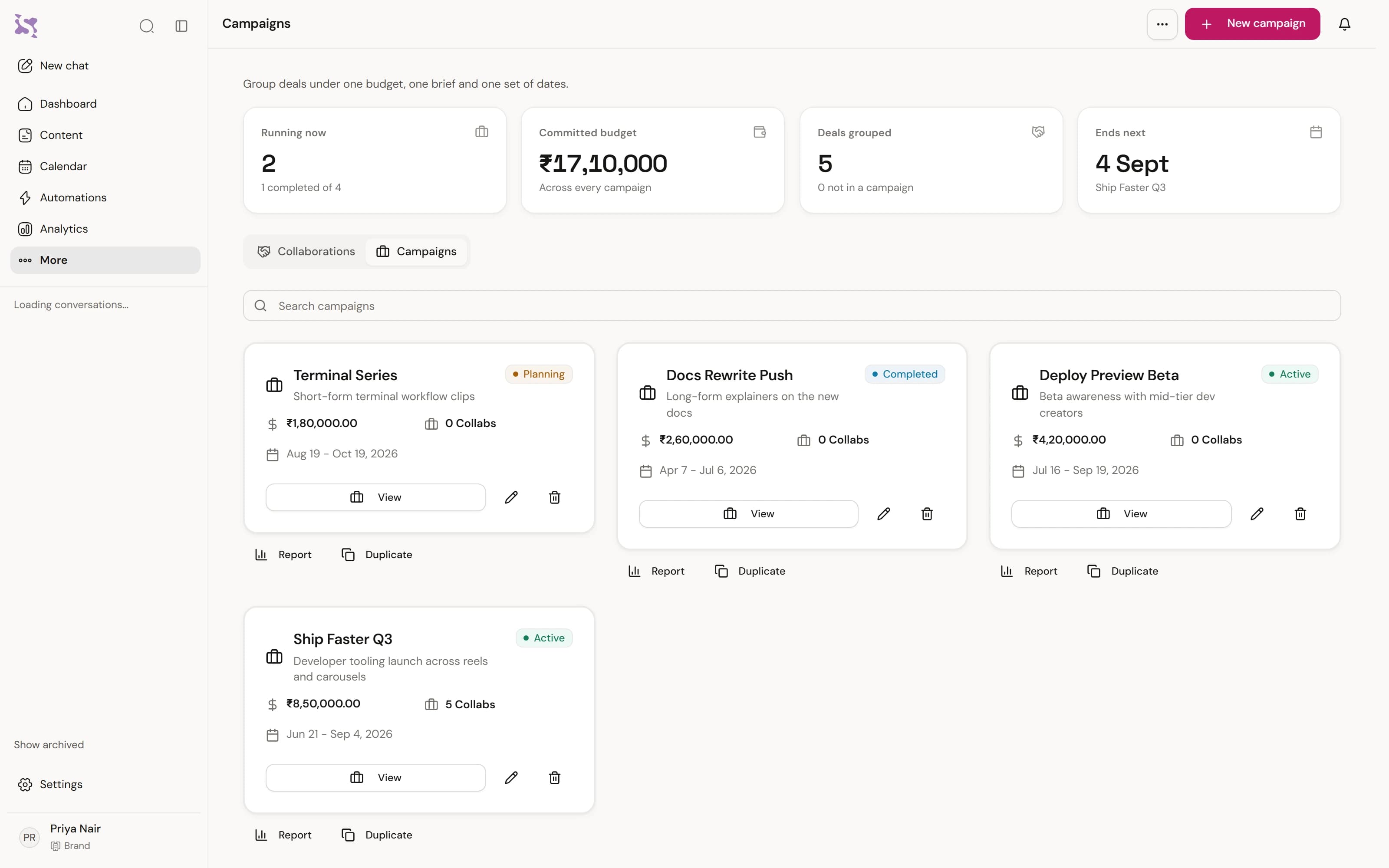This screenshot has width=1389, height=868.
Task: View the Ship Faster Q3 campaign
Action: (x=375, y=778)
